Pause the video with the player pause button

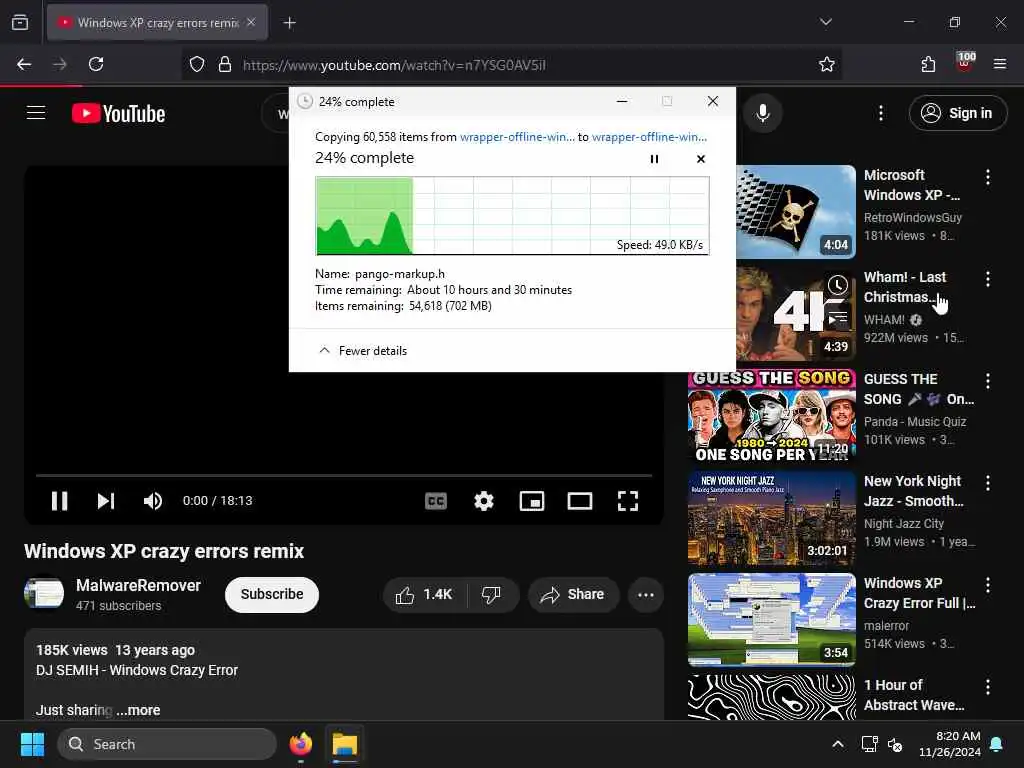click(x=59, y=501)
